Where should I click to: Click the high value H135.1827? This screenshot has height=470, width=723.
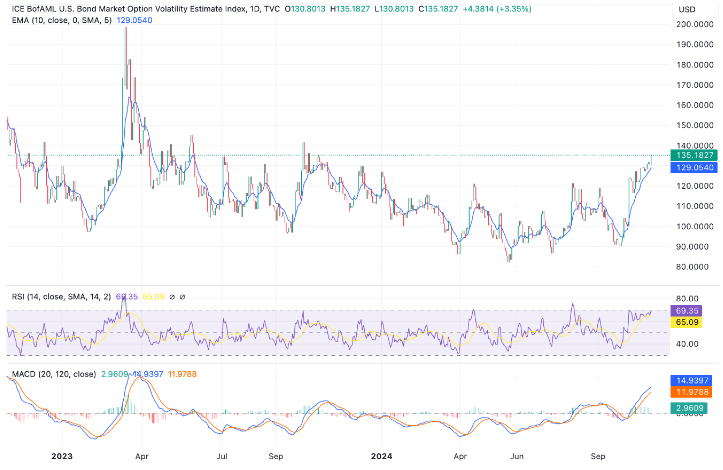(x=350, y=9)
